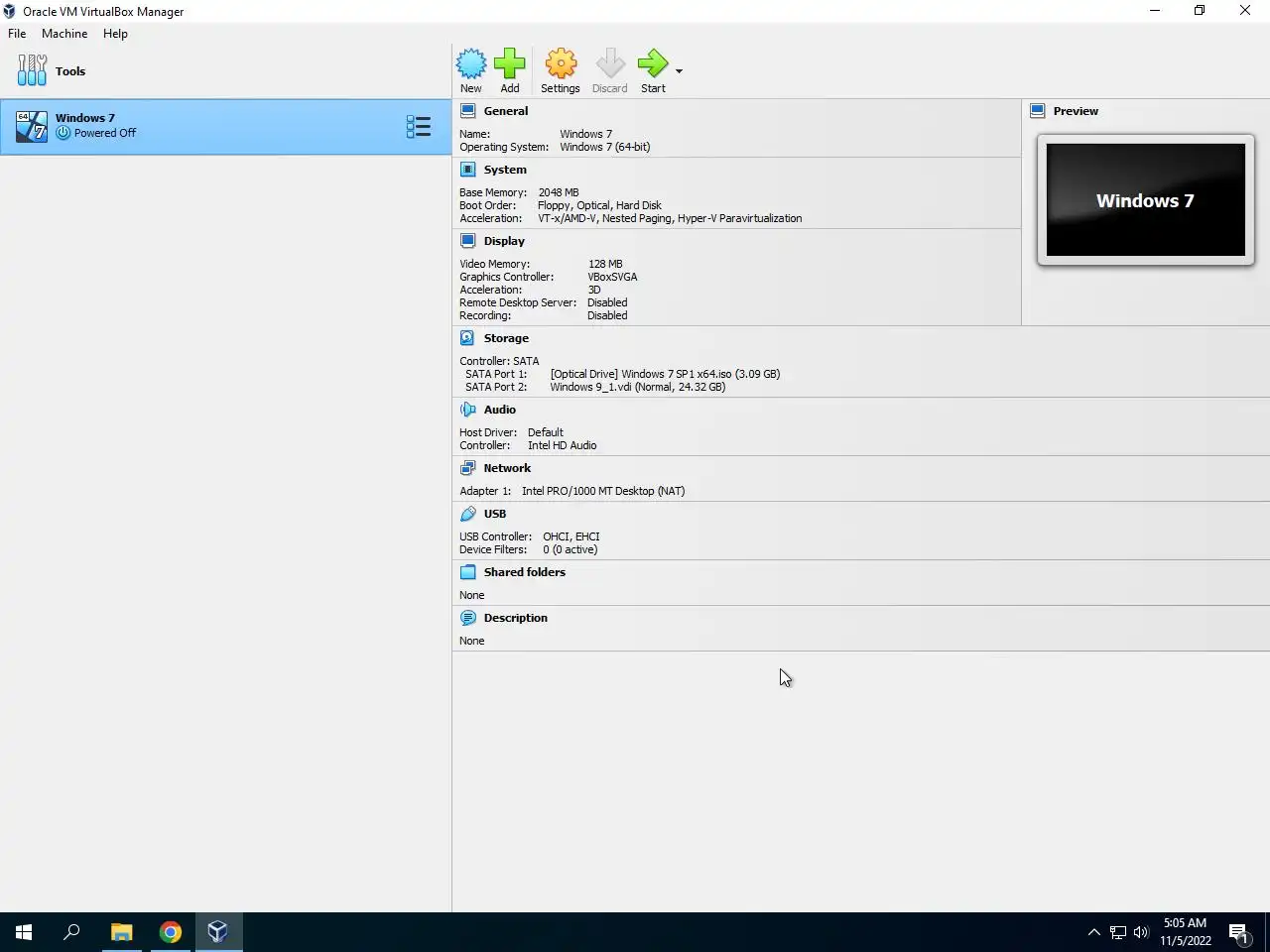This screenshot has width=1270, height=952.
Task: Open the Shared folders header link
Action: coord(525,572)
